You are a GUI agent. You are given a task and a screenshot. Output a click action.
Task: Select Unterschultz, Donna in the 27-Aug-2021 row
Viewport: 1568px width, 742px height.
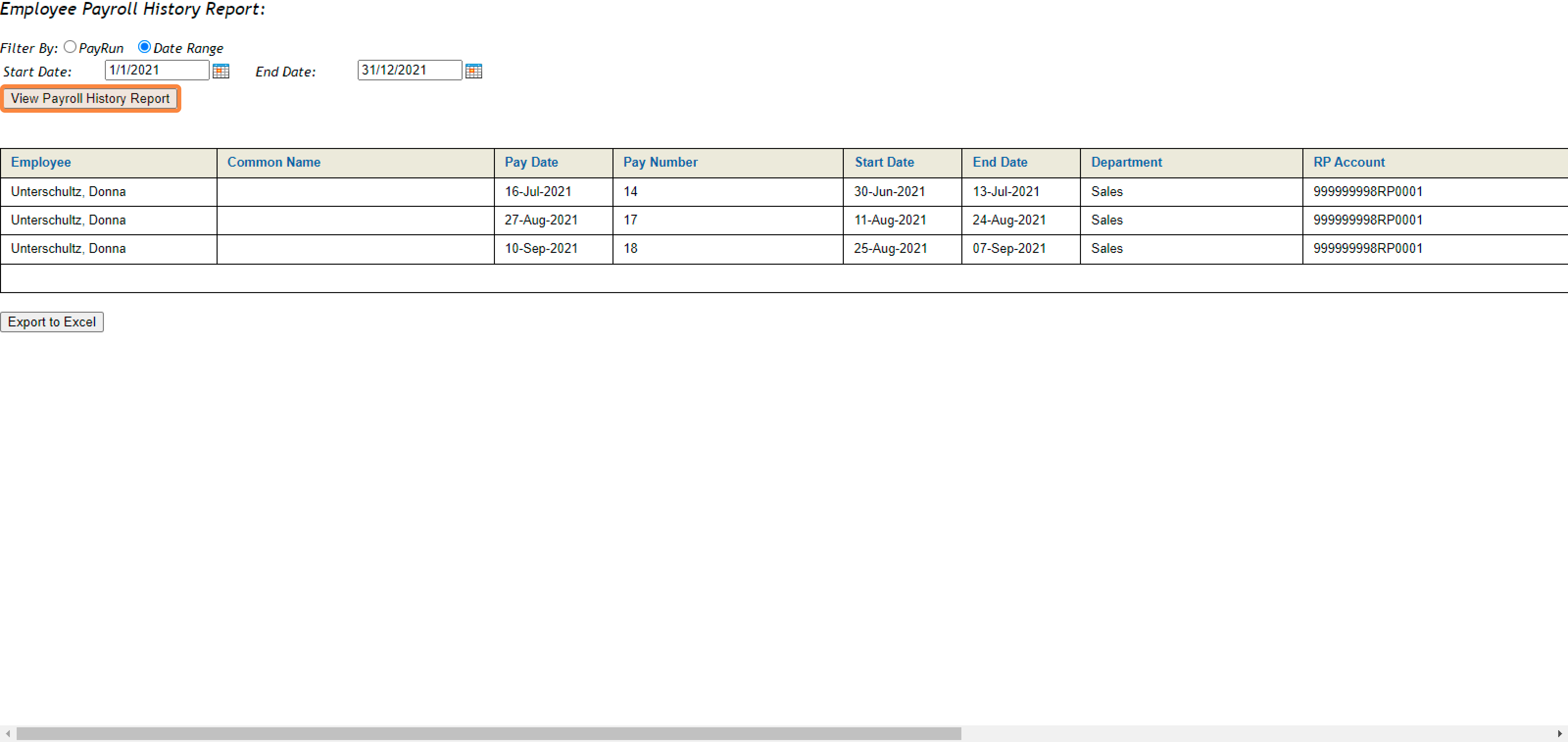pyautogui.click(x=68, y=221)
